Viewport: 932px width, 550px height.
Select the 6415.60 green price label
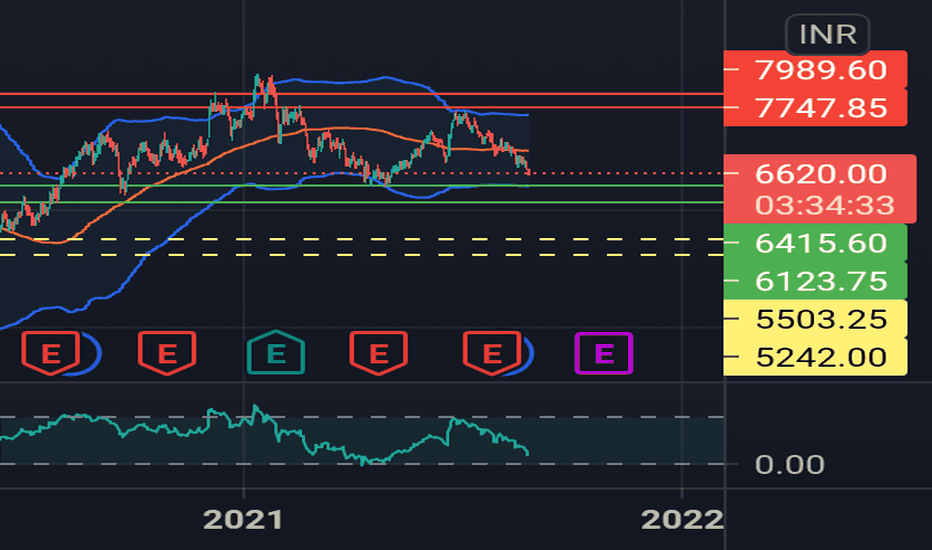pos(815,243)
